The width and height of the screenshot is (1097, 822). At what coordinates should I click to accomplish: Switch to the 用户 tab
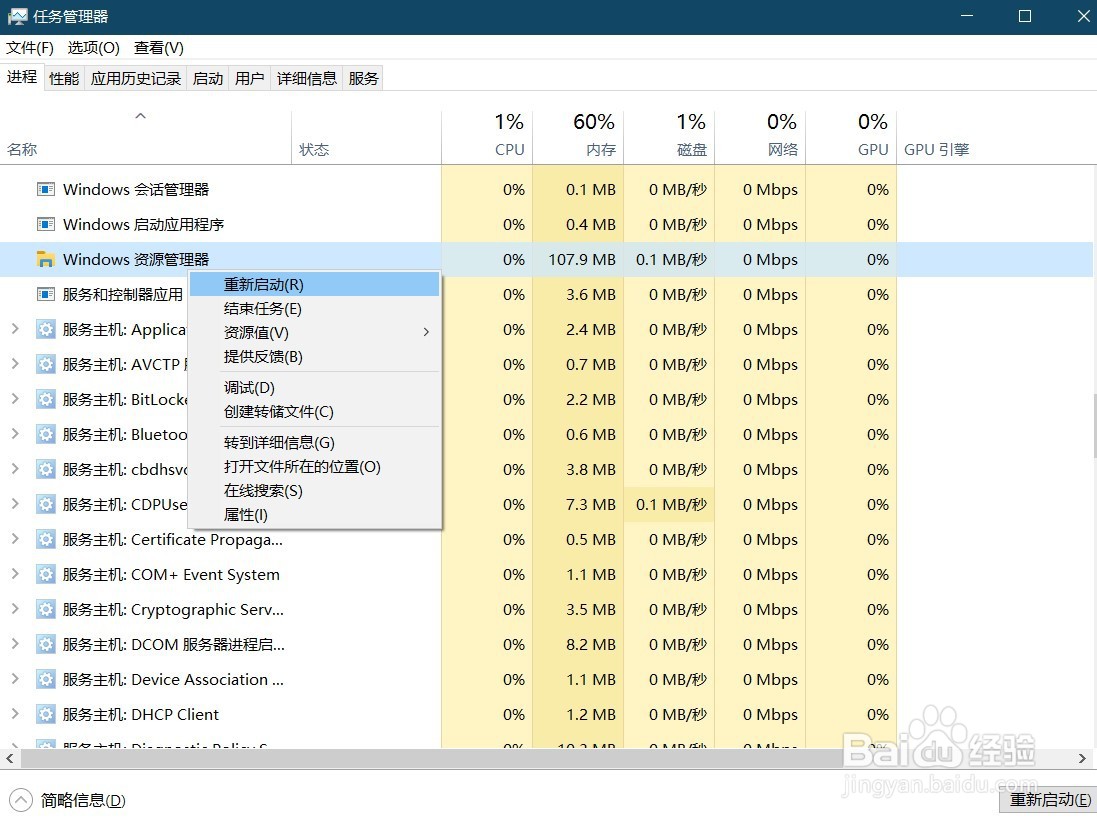tap(250, 78)
